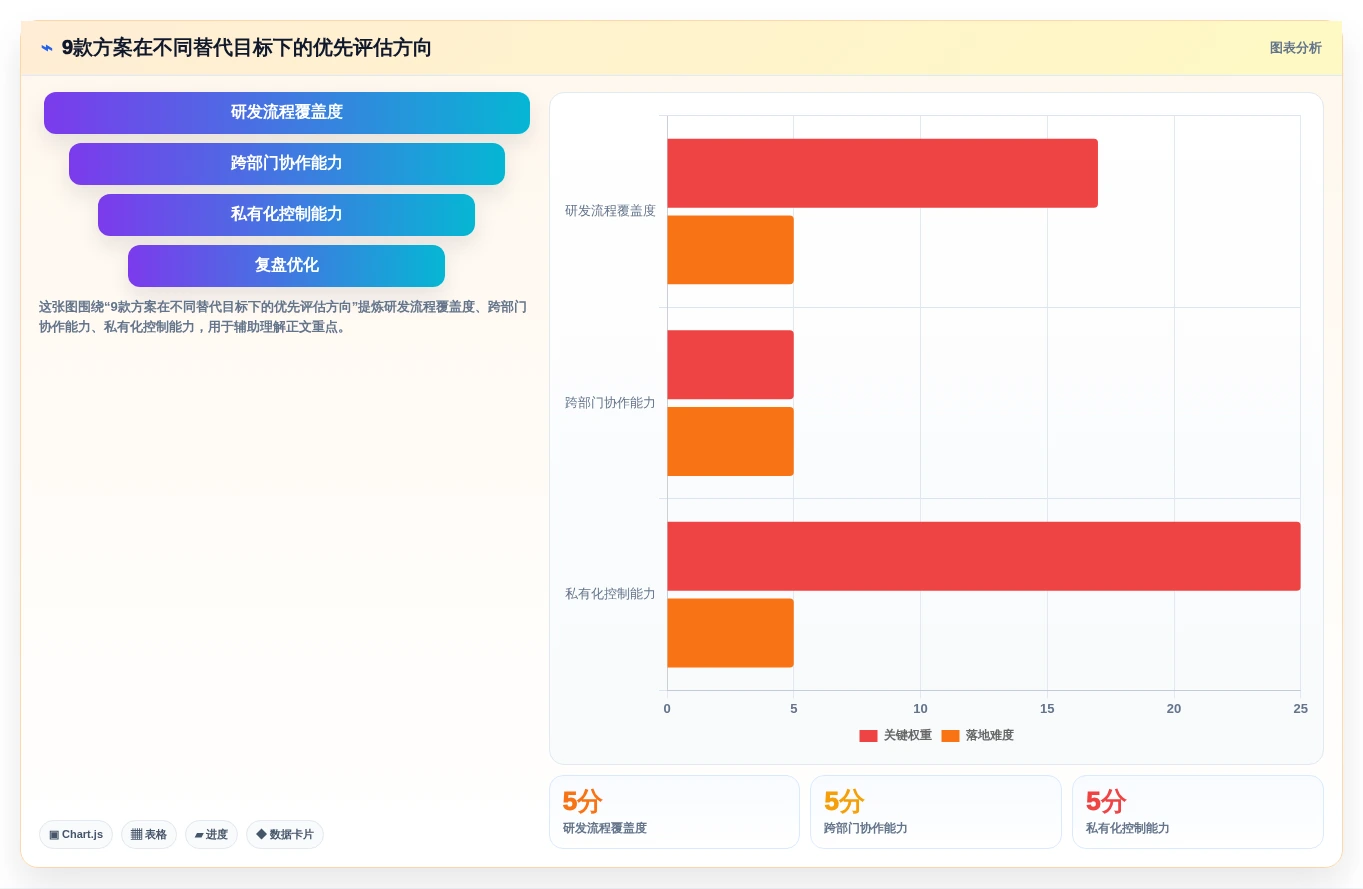Click the orange 落地难度 bar for 跨部门协作能力
Screen dimensions: 1363x889
[730, 441]
